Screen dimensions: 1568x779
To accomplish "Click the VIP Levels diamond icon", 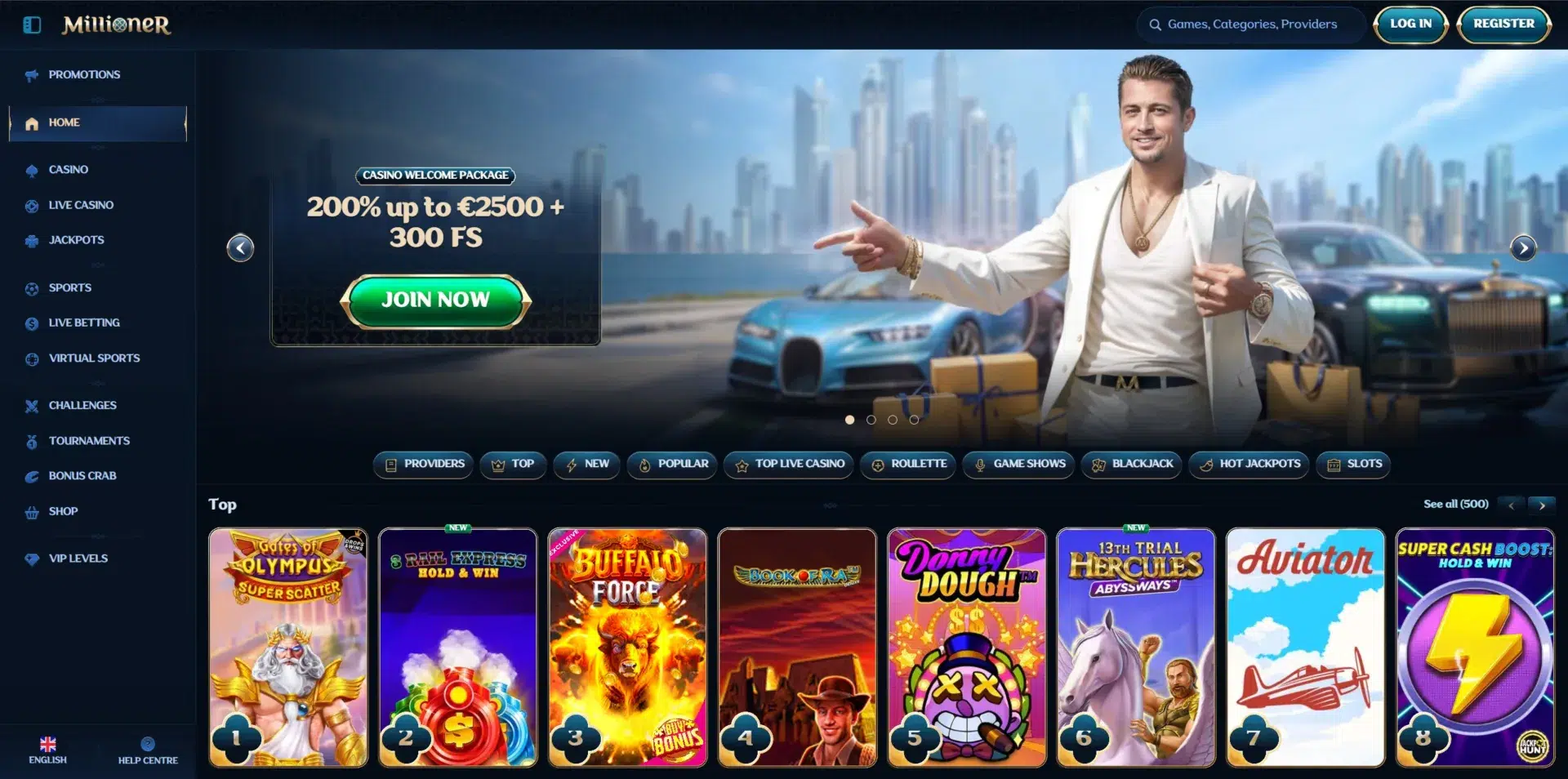I will tap(32, 559).
